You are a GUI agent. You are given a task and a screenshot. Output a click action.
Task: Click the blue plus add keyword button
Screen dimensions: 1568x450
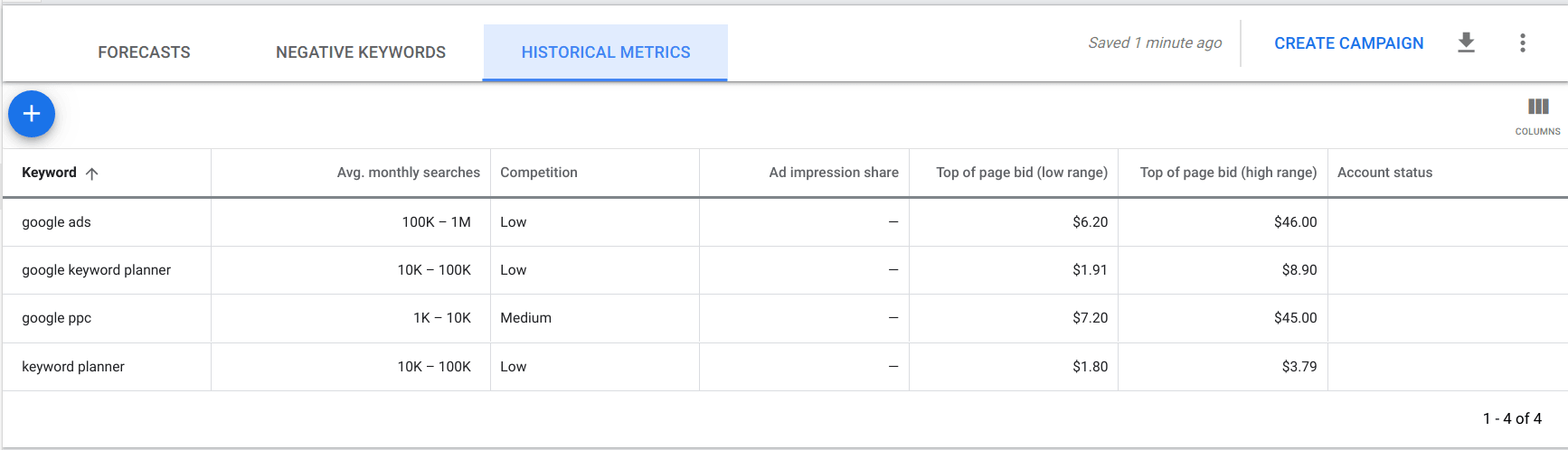[x=32, y=114]
